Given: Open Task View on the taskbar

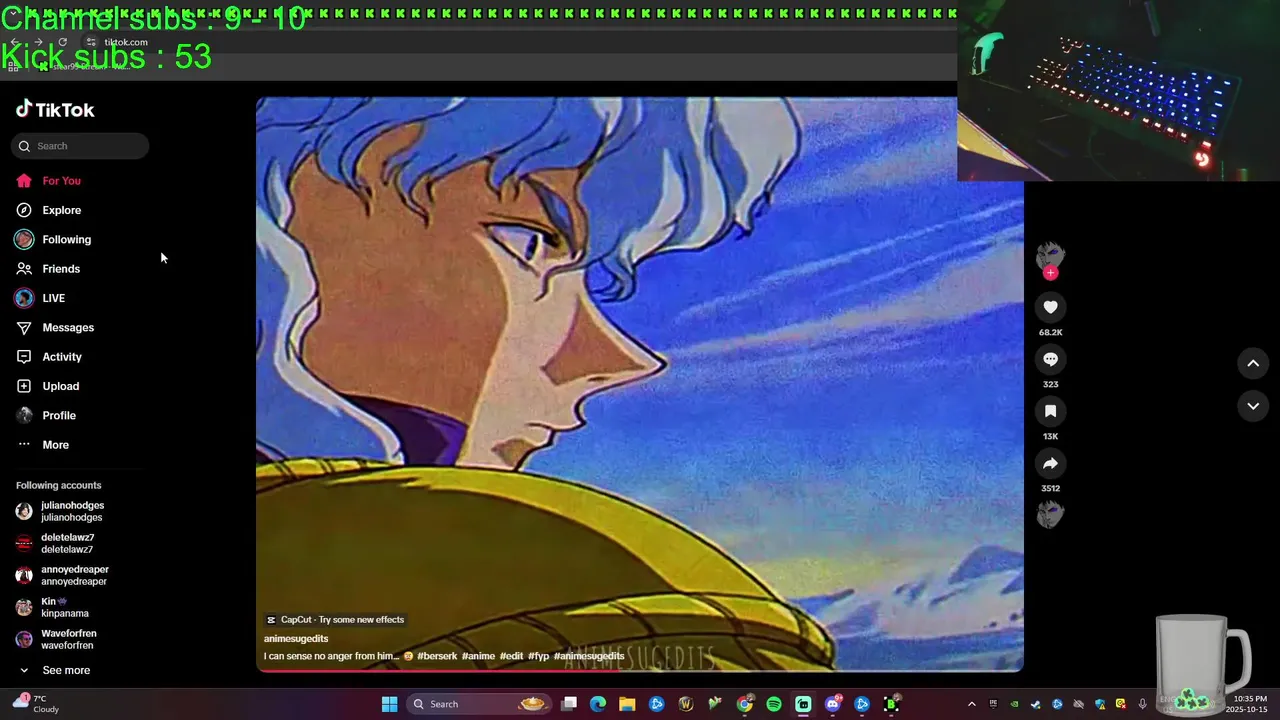Looking at the screenshot, I should point(569,704).
